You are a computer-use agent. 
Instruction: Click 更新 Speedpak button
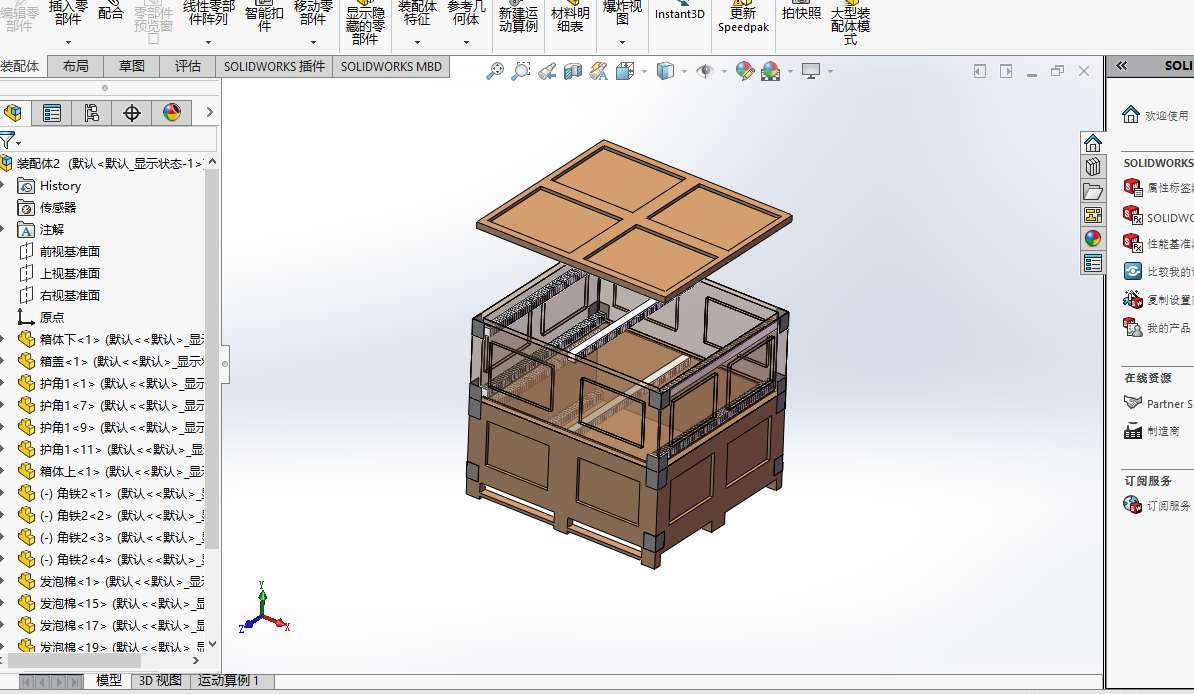[743, 15]
